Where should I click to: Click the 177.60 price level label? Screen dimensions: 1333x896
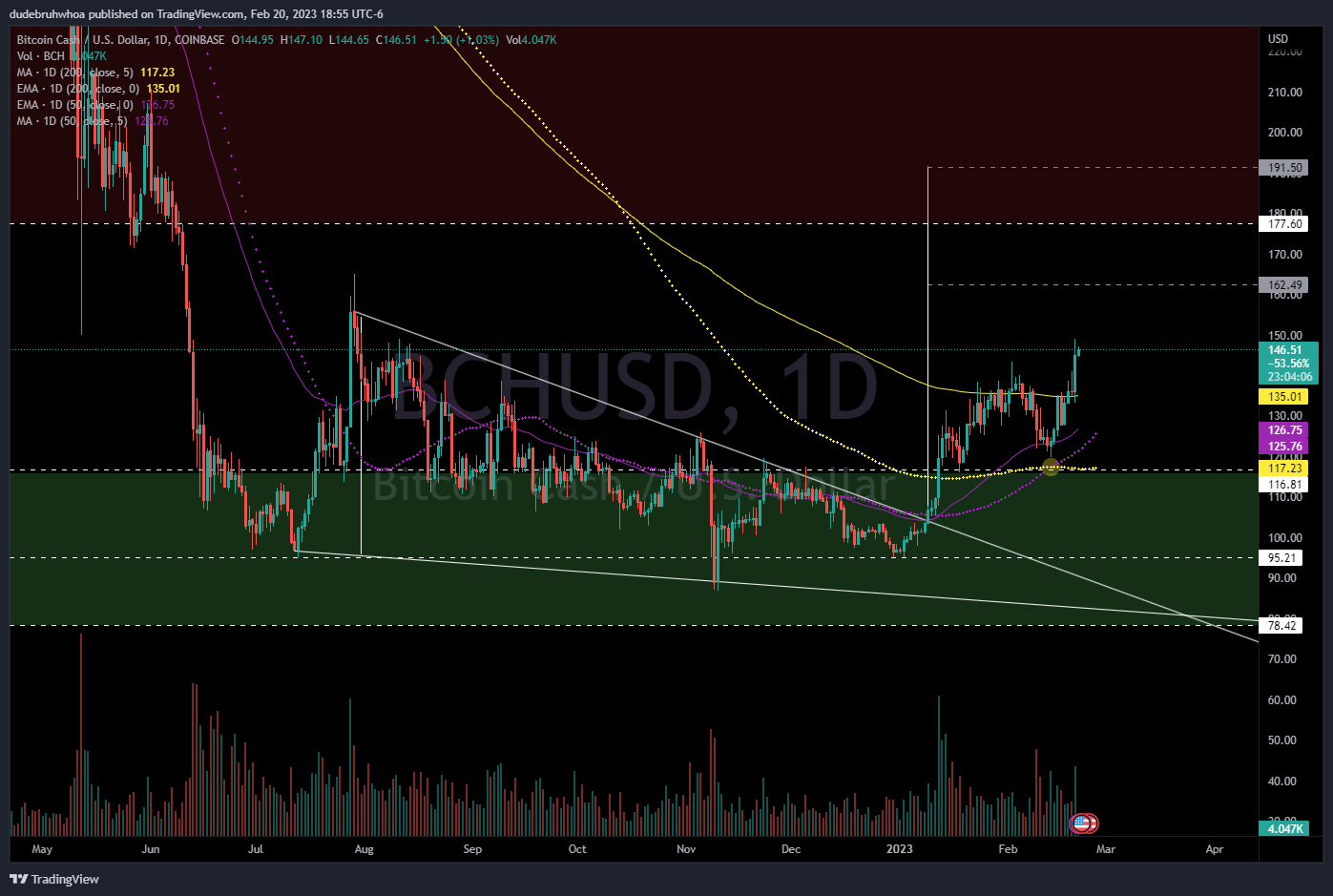coord(1282,224)
